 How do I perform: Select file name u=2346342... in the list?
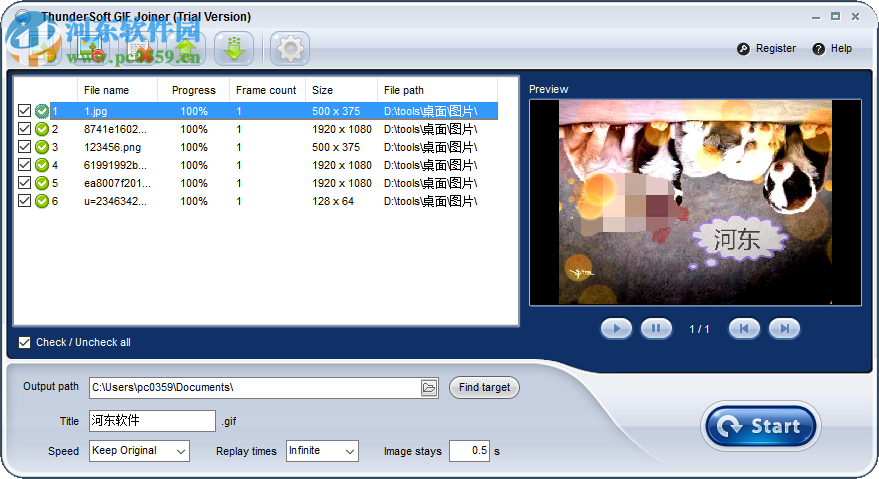click(x=115, y=201)
